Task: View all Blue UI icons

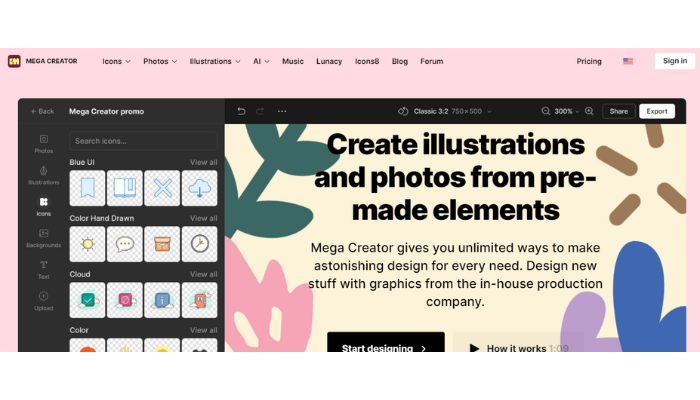Action: click(204, 162)
